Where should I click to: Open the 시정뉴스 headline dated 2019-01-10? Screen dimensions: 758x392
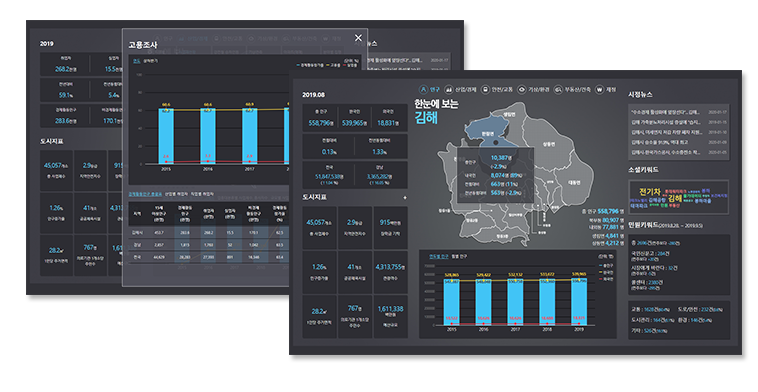pos(679,132)
